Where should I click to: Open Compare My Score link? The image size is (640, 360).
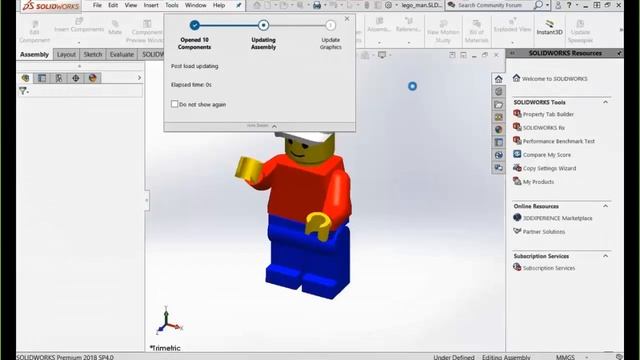[547, 155]
